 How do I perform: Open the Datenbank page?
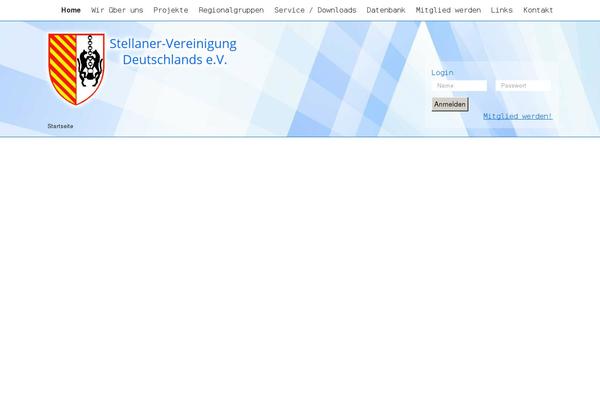(x=386, y=10)
